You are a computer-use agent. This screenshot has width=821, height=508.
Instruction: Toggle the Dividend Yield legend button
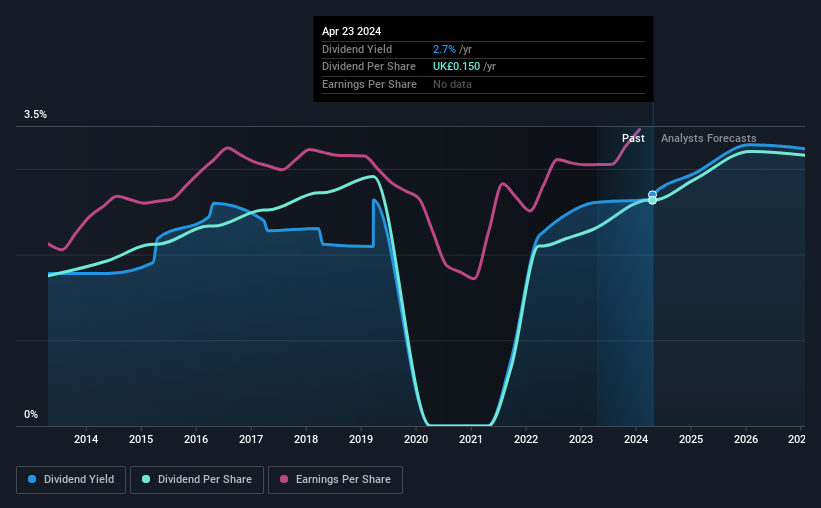71,480
